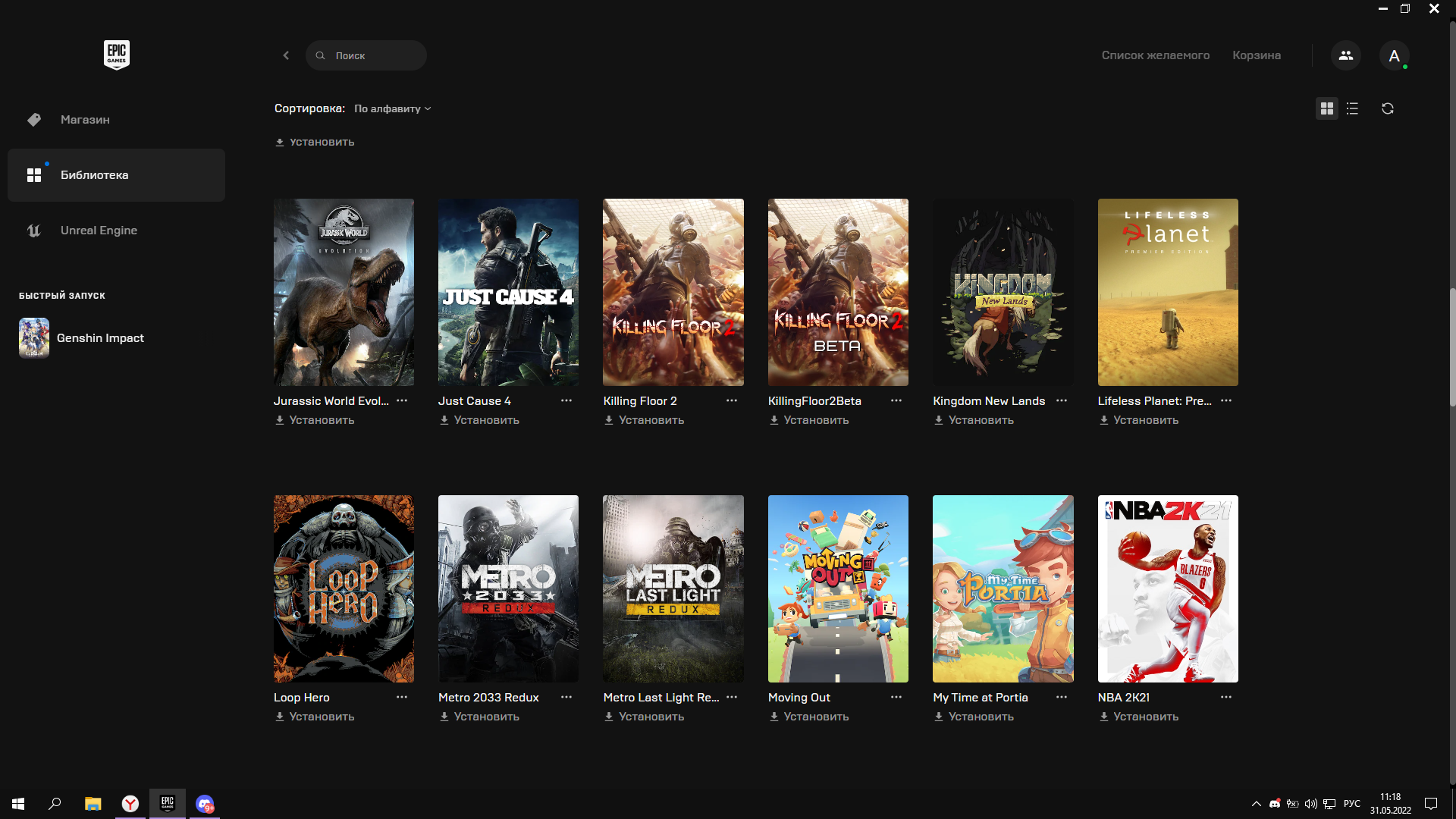Click the library vertical scrollbar
This screenshot has height=819, width=1456.
click(x=1452, y=347)
